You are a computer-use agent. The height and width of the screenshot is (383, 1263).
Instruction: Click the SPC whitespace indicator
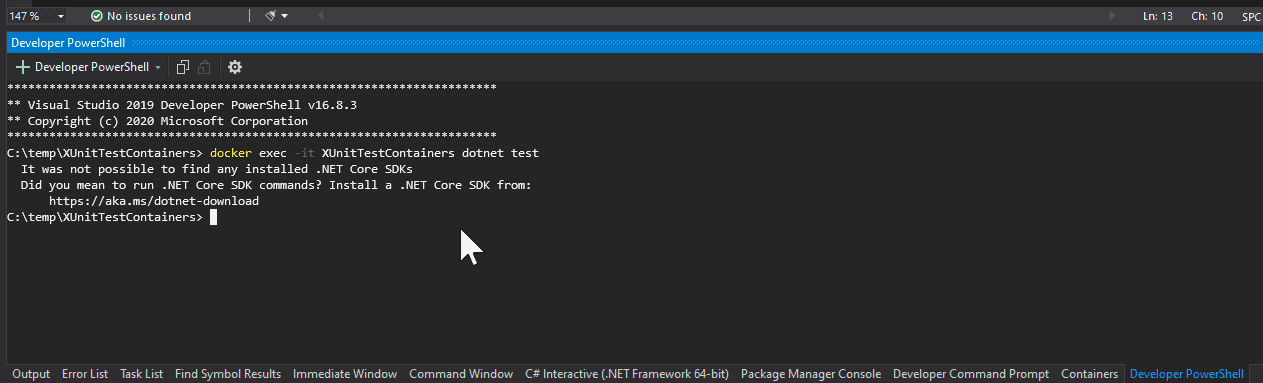[x=1251, y=16]
